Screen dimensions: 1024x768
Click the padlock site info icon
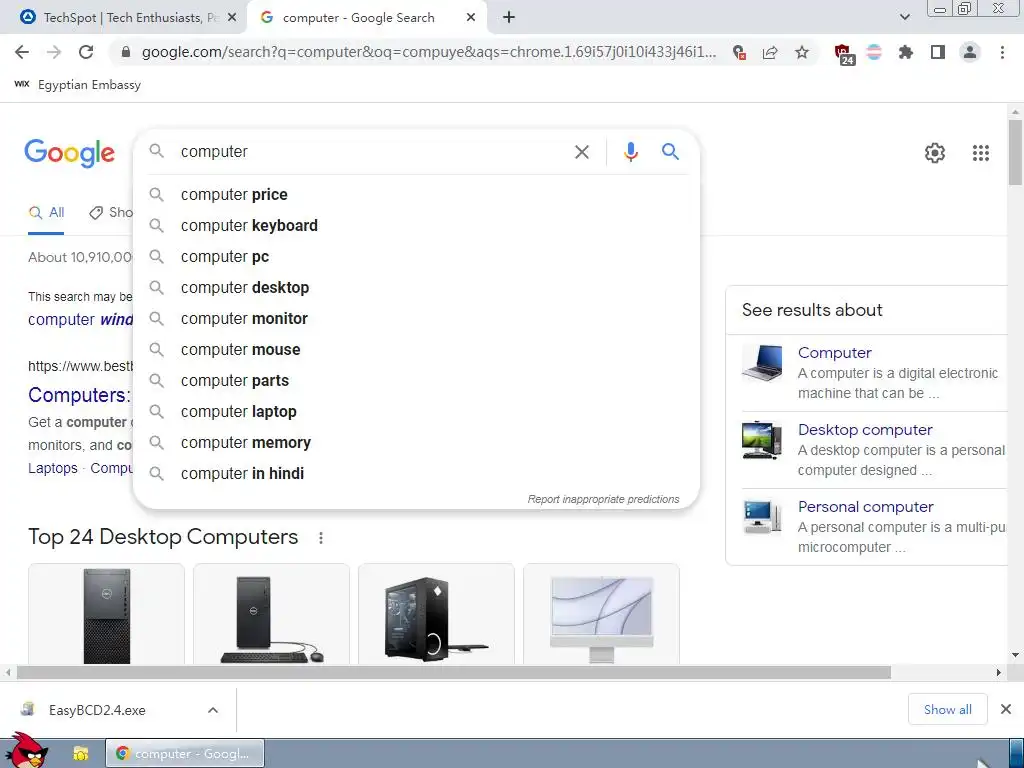(126, 52)
